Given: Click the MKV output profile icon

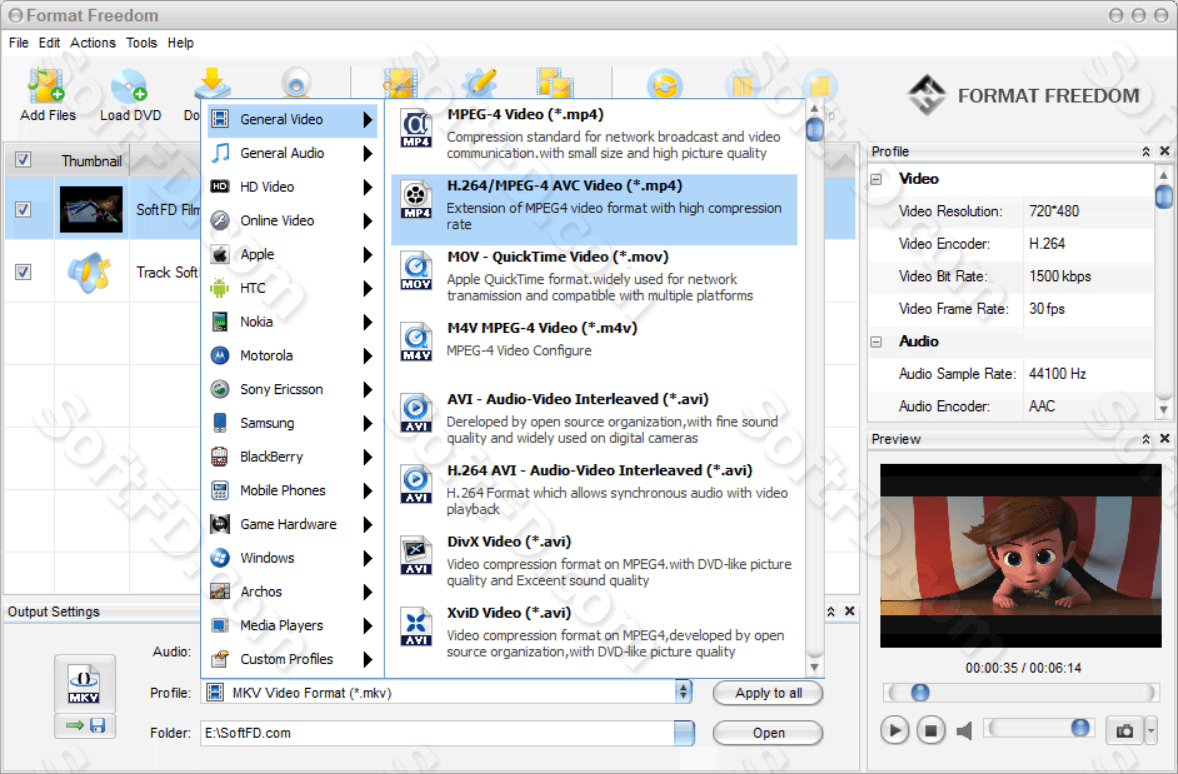Looking at the screenshot, I should point(84,684).
